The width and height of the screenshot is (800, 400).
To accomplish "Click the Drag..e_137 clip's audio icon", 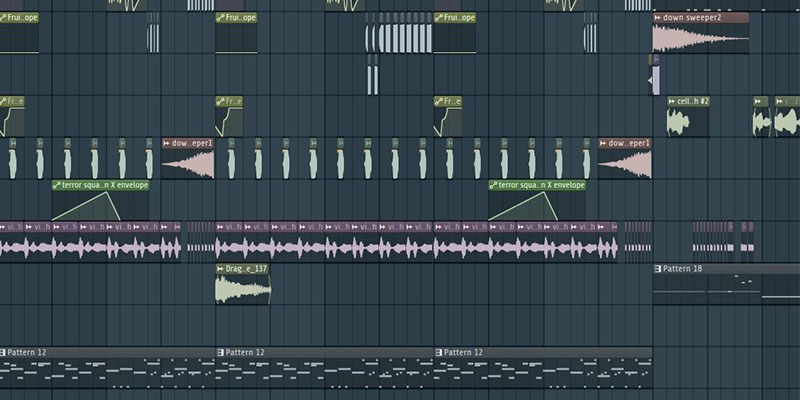I will coord(220,269).
